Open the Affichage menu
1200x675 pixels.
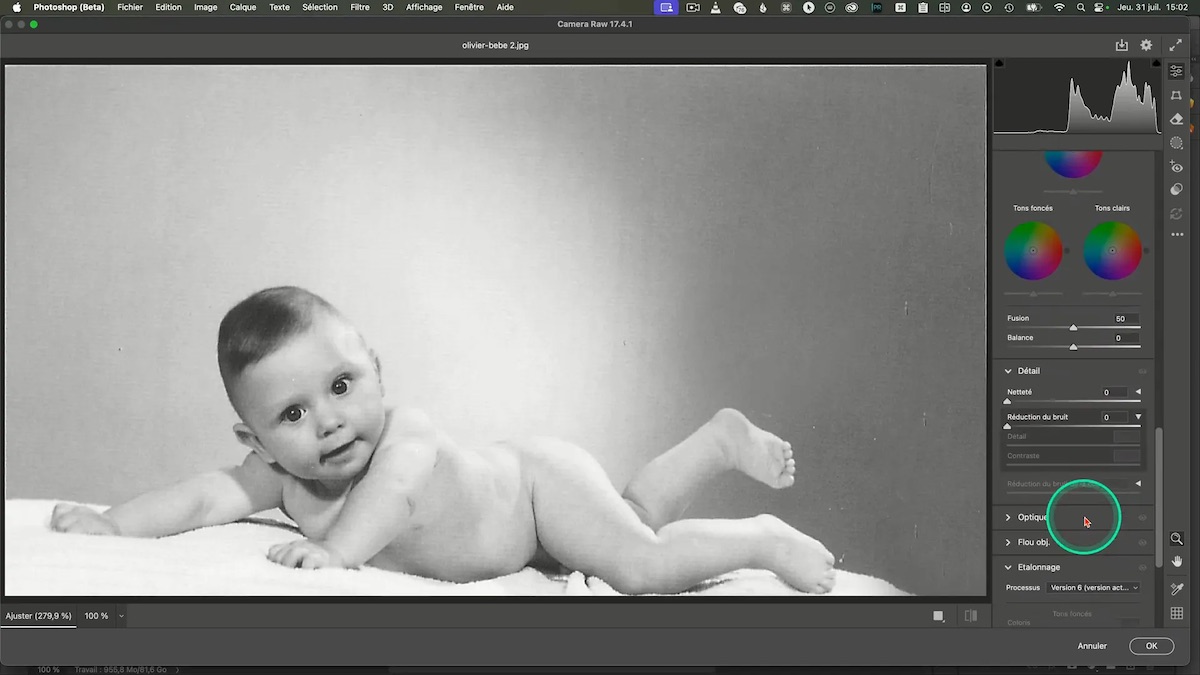click(x=424, y=7)
